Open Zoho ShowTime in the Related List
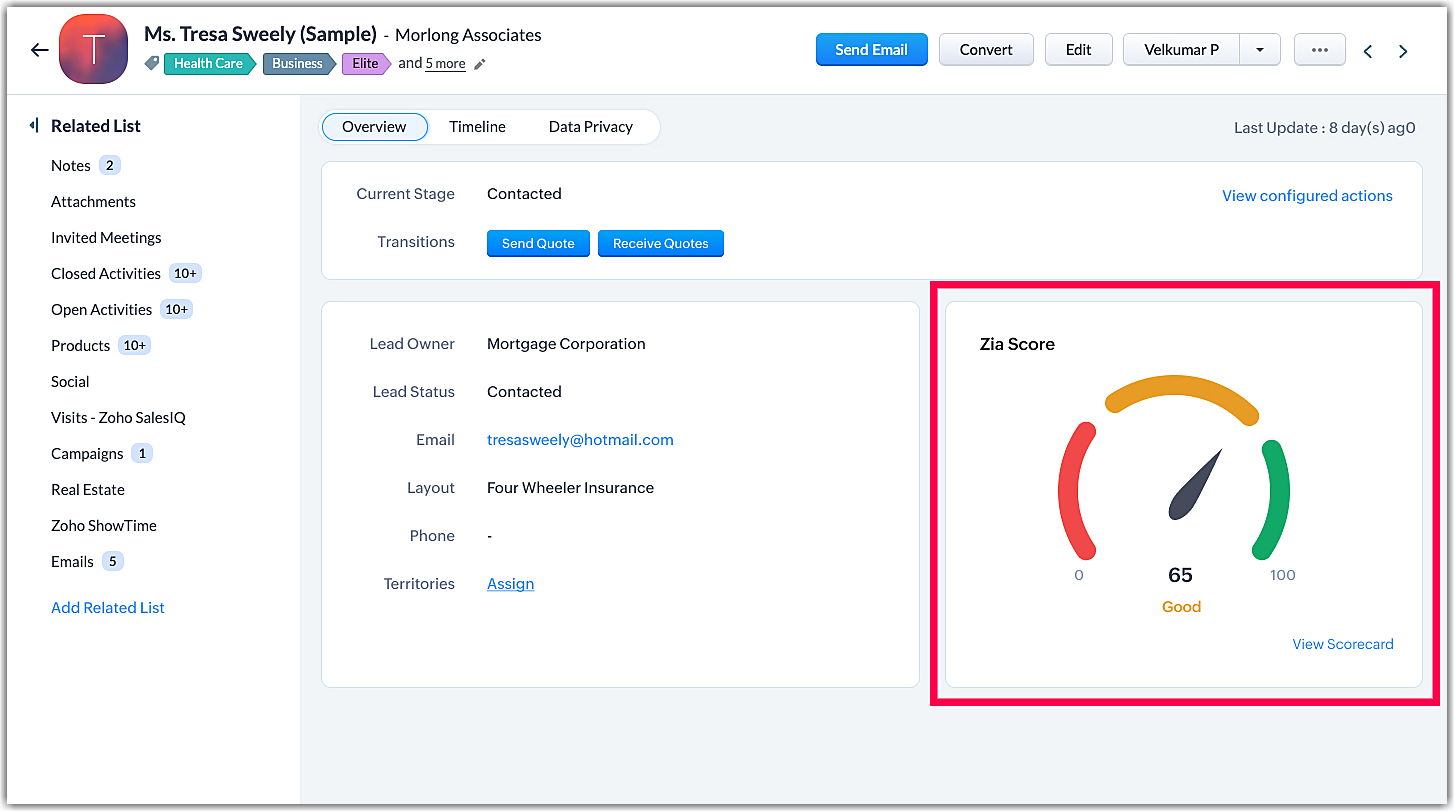Screen dimensions: 1455x812 104,526
